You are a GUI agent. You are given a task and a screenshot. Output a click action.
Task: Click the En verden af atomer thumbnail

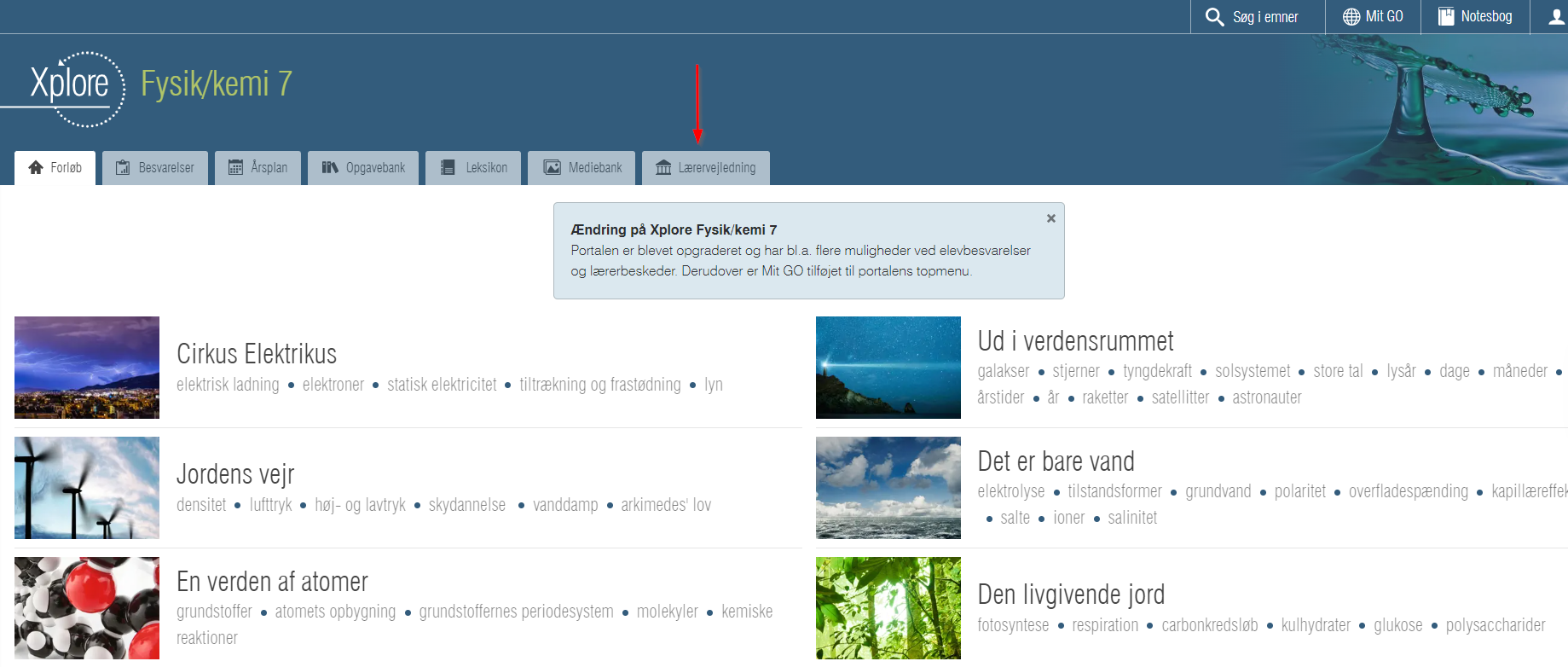click(87, 607)
